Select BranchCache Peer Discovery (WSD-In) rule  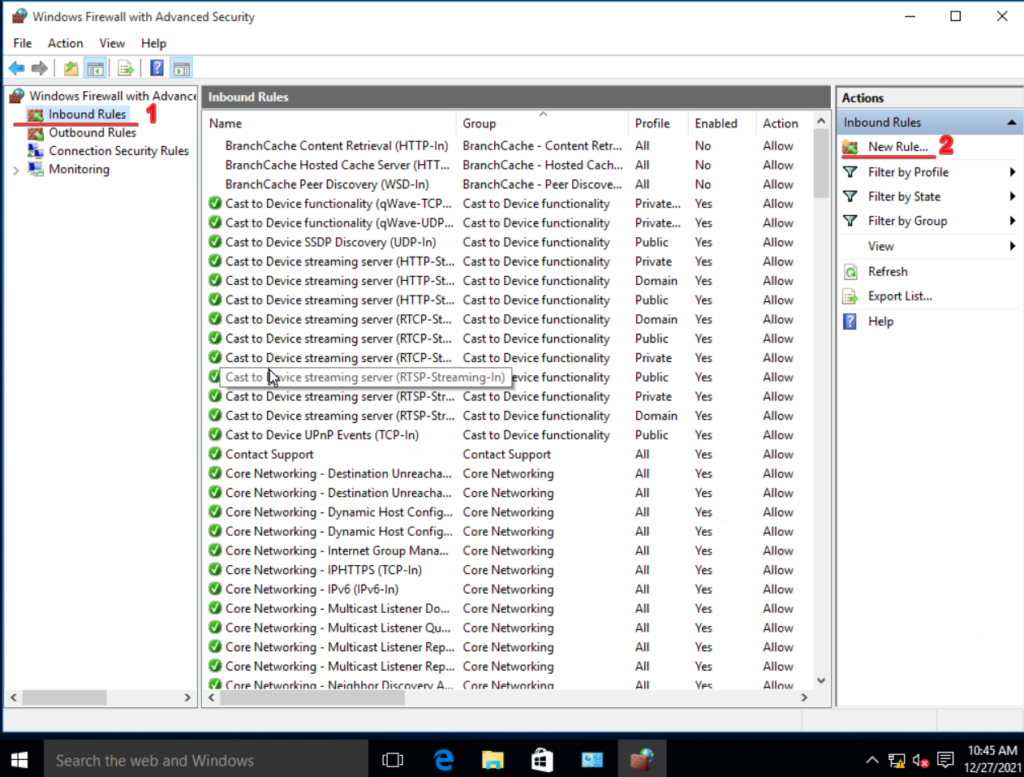(x=327, y=184)
